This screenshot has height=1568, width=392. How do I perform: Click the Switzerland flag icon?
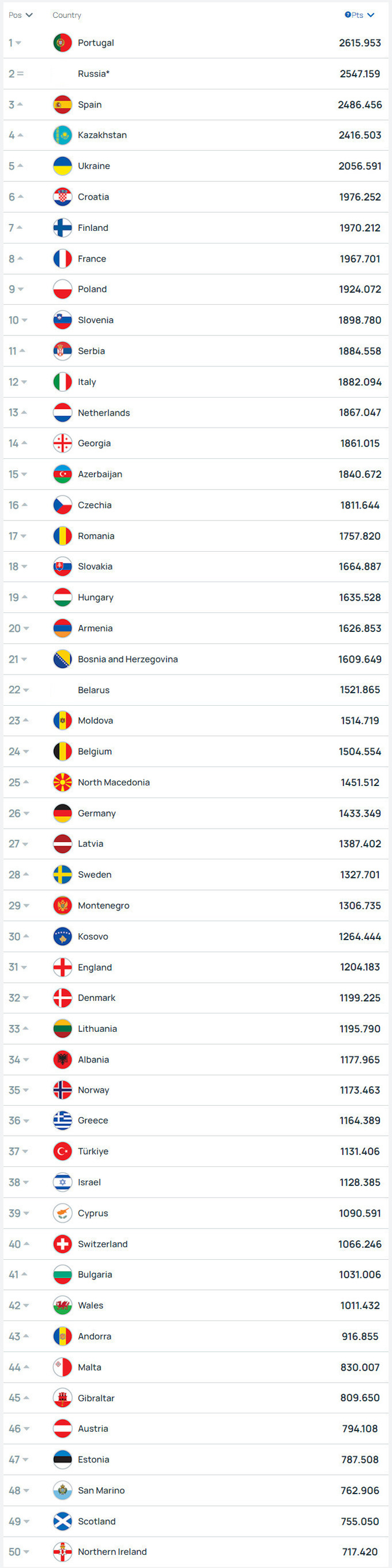click(x=63, y=1244)
